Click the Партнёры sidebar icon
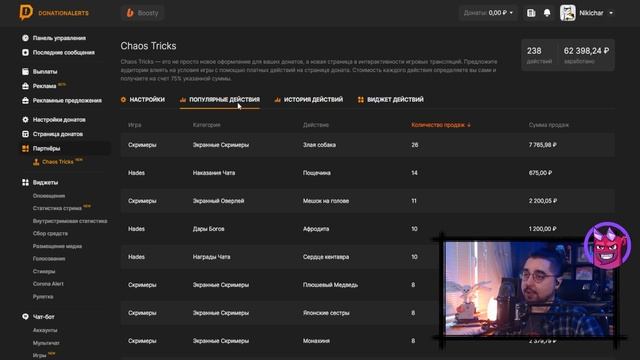The image size is (640, 360). pos(25,149)
